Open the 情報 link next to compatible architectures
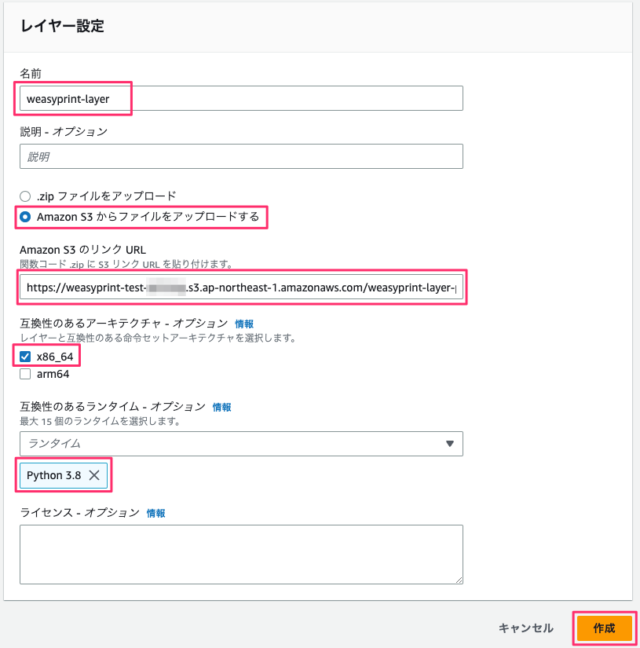Image resolution: width=640 pixels, height=648 pixels. point(244,324)
